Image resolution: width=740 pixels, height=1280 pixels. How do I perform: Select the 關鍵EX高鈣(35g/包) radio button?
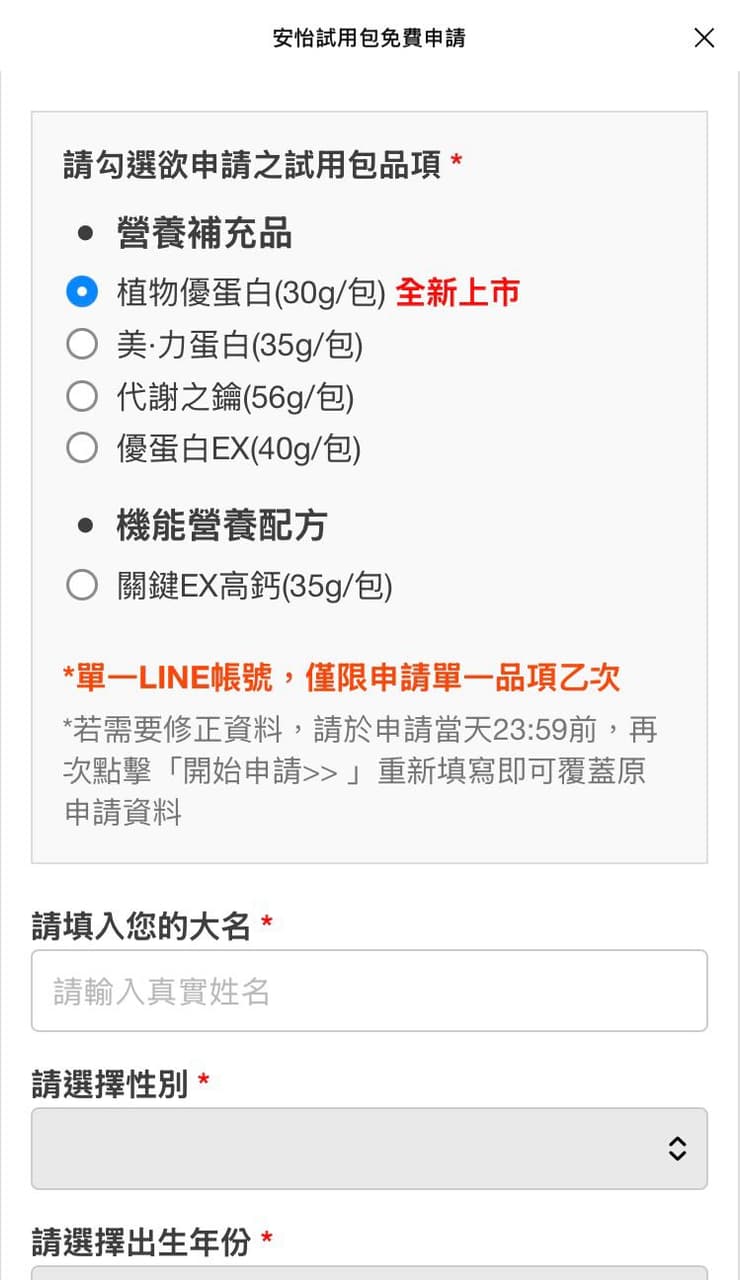(x=82, y=585)
